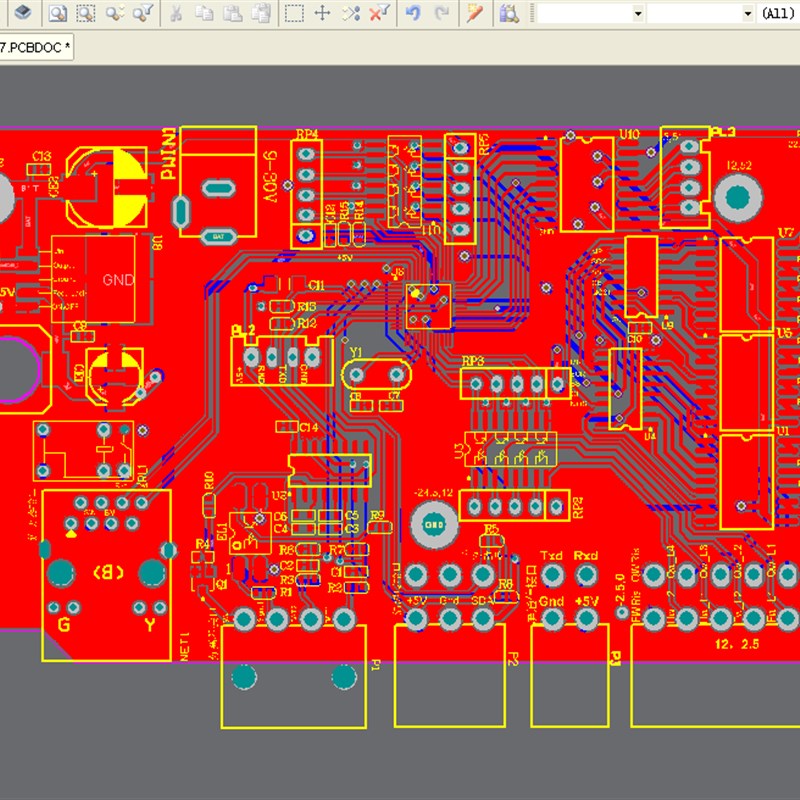
Task: Click the NET1 designator text
Action: click(185, 647)
